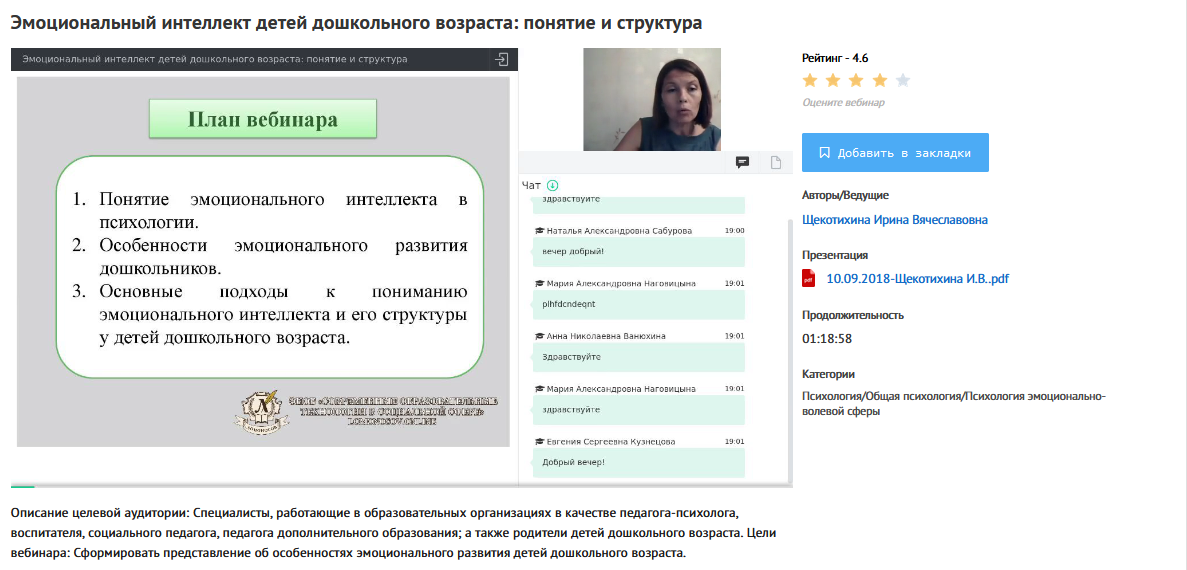
Task: Select the fifth grey rating star
Action: click(x=903, y=81)
